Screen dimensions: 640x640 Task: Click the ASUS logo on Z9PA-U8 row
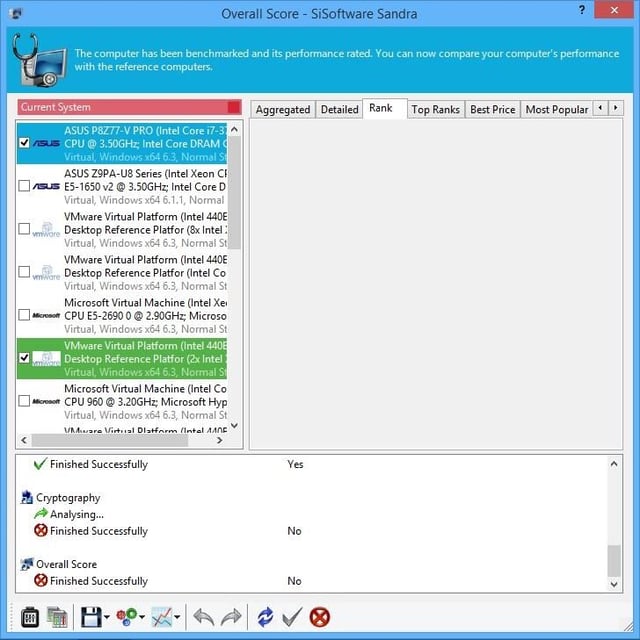pyautogui.click(x=46, y=187)
